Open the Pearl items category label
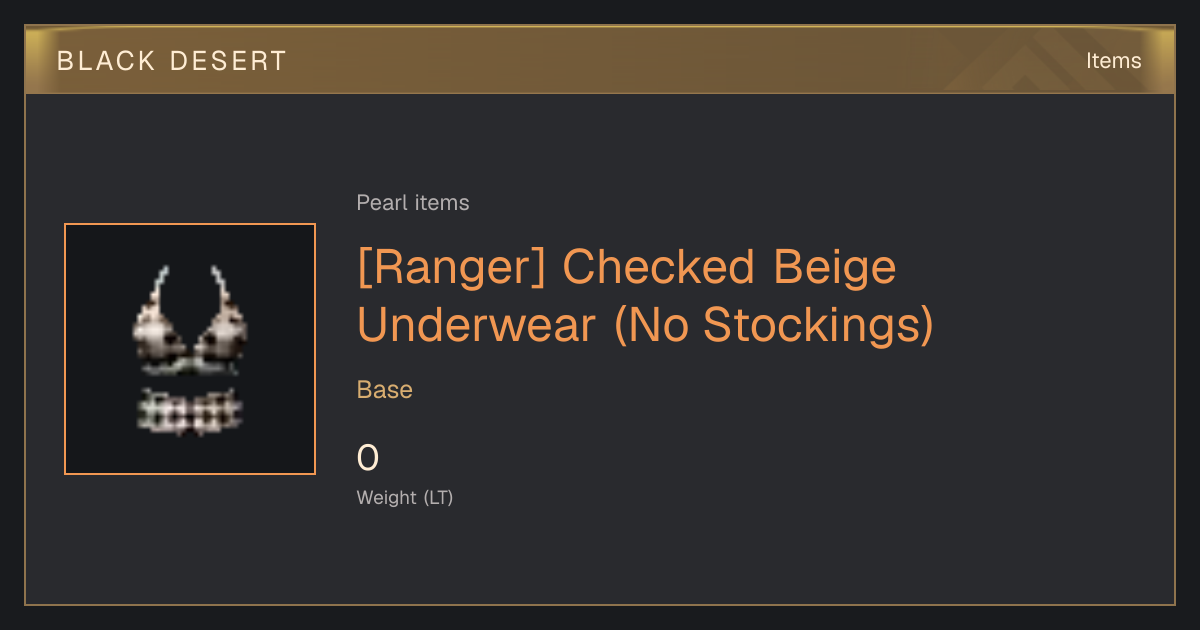Screen dimensions: 1200x630 pyautogui.click(x=413, y=203)
